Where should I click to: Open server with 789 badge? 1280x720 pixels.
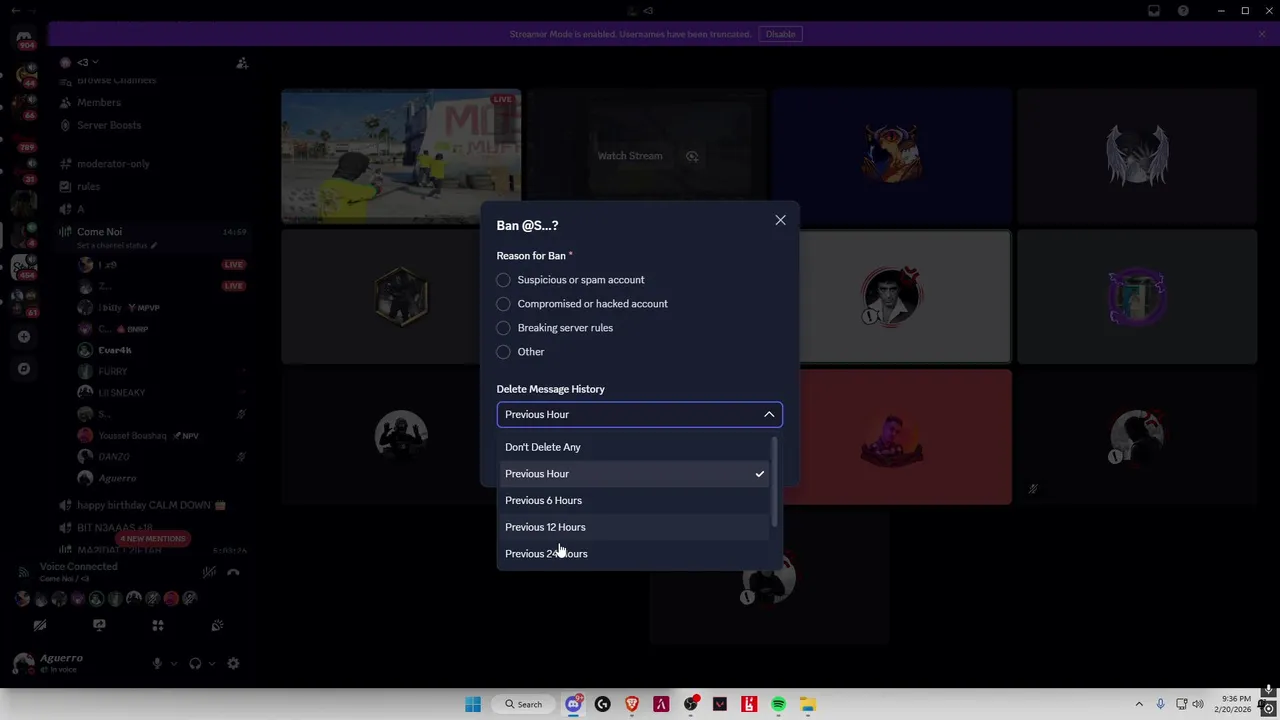coord(24,140)
